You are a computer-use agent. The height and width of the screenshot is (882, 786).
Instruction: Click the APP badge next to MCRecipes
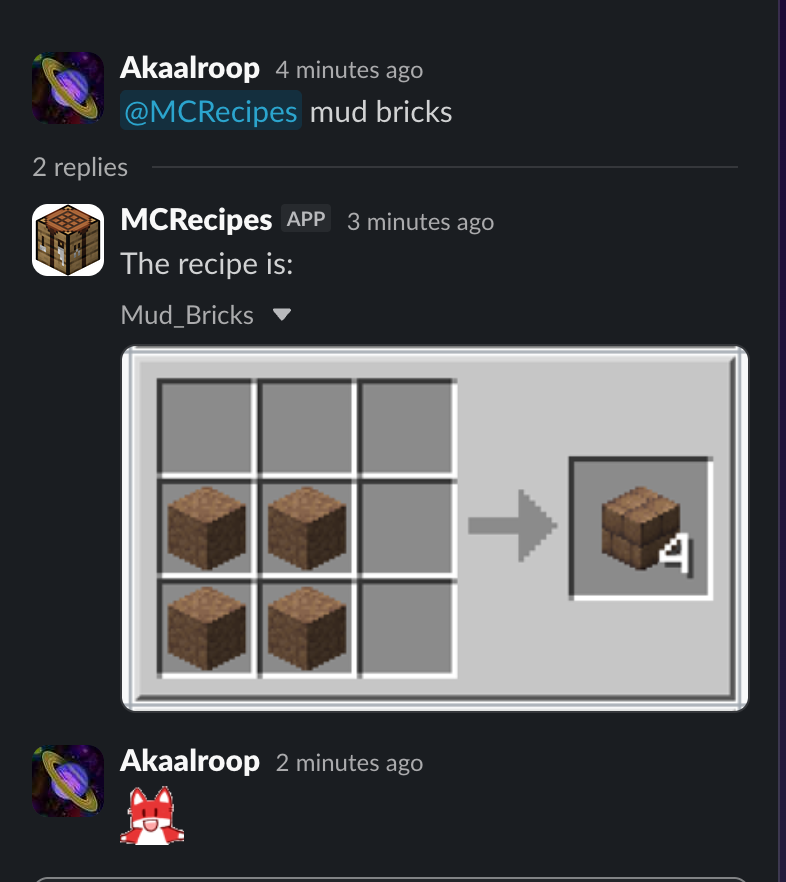[306, 219]
